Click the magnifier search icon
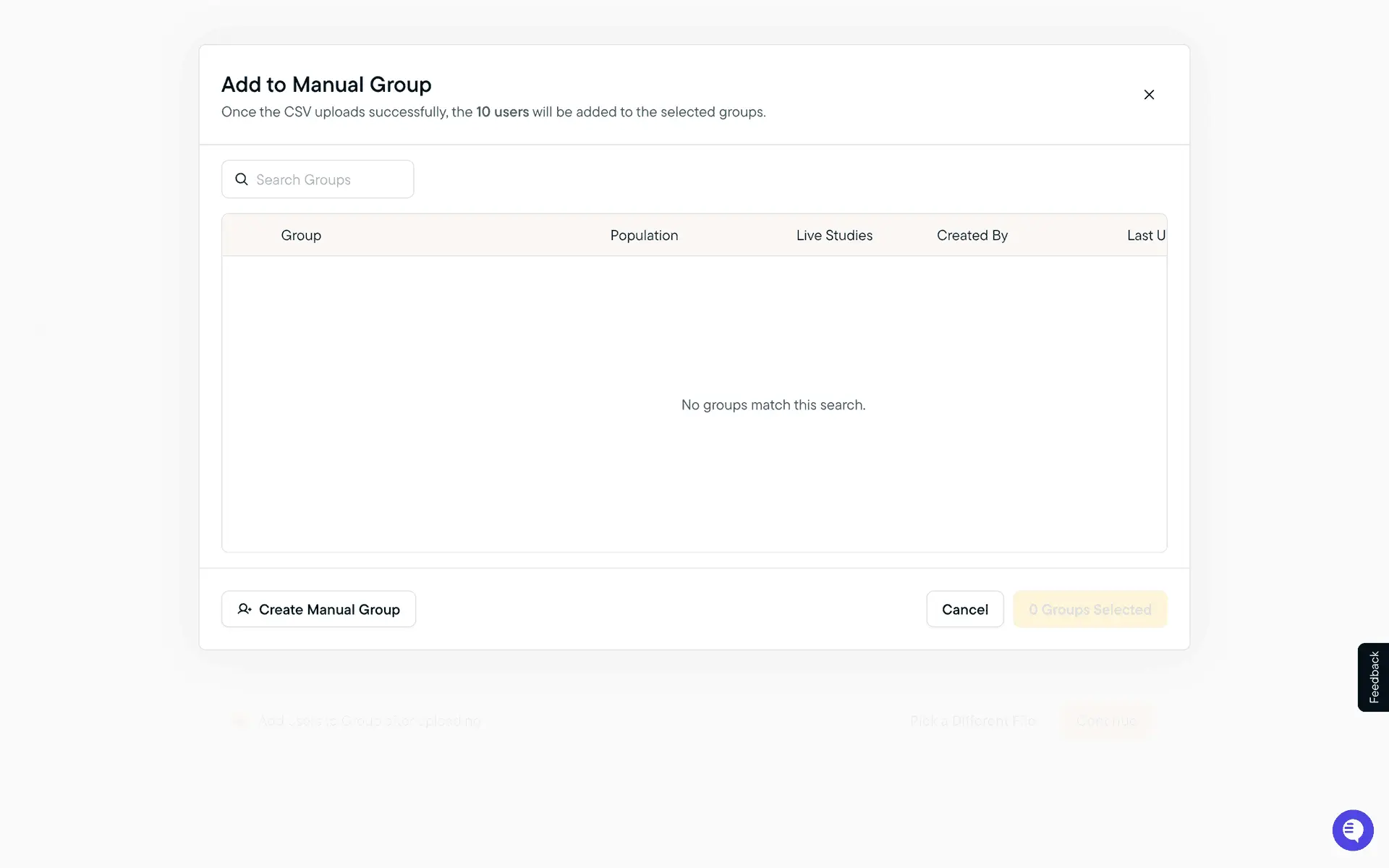The width and height of the screenshot is (1389, 868). tap(242, 179)
